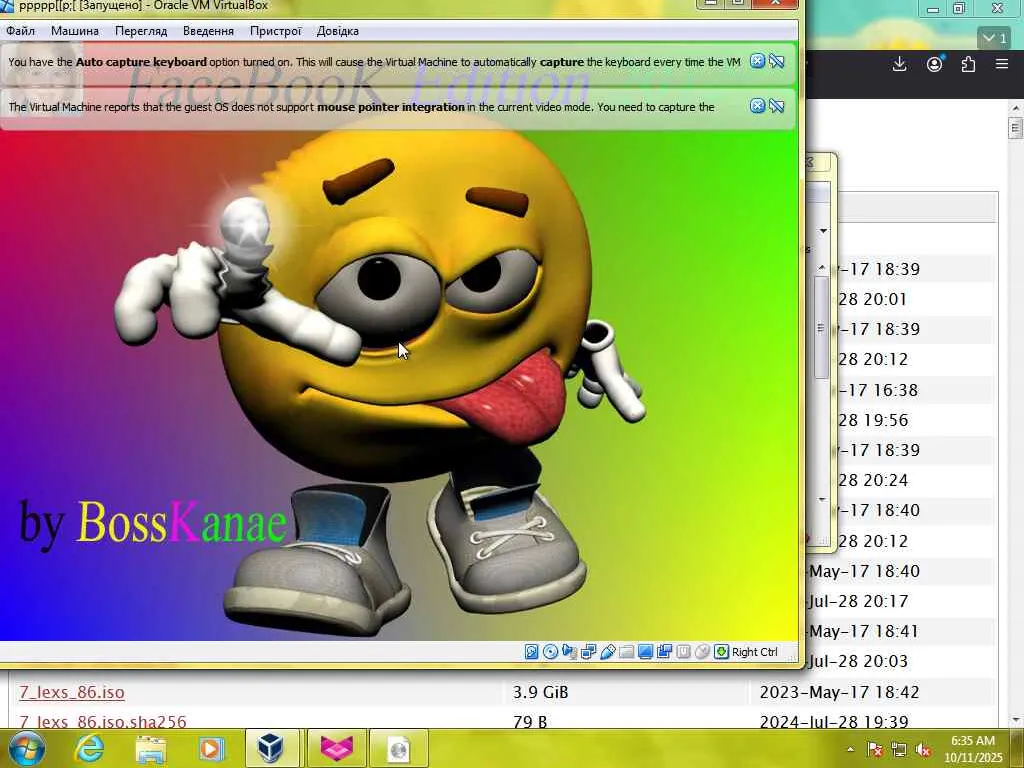The height and width of the screenshot is (768, 1024).
Task: Show hidden system tray icons arrow
Action: [x=850, y=749]
